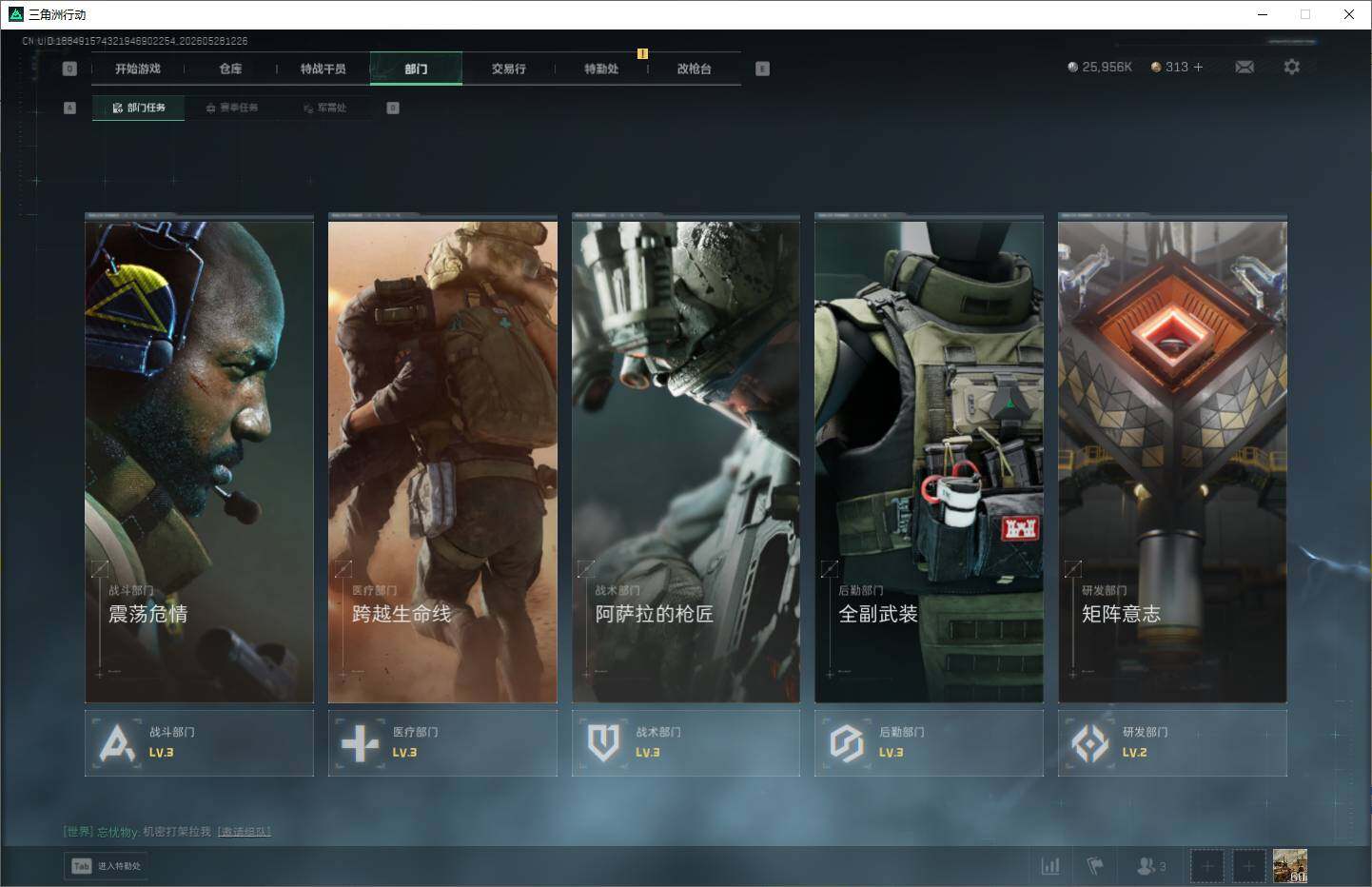Click the yellow alert badge above 特勤处
The image size is (1372, 887).
[642, 53]
